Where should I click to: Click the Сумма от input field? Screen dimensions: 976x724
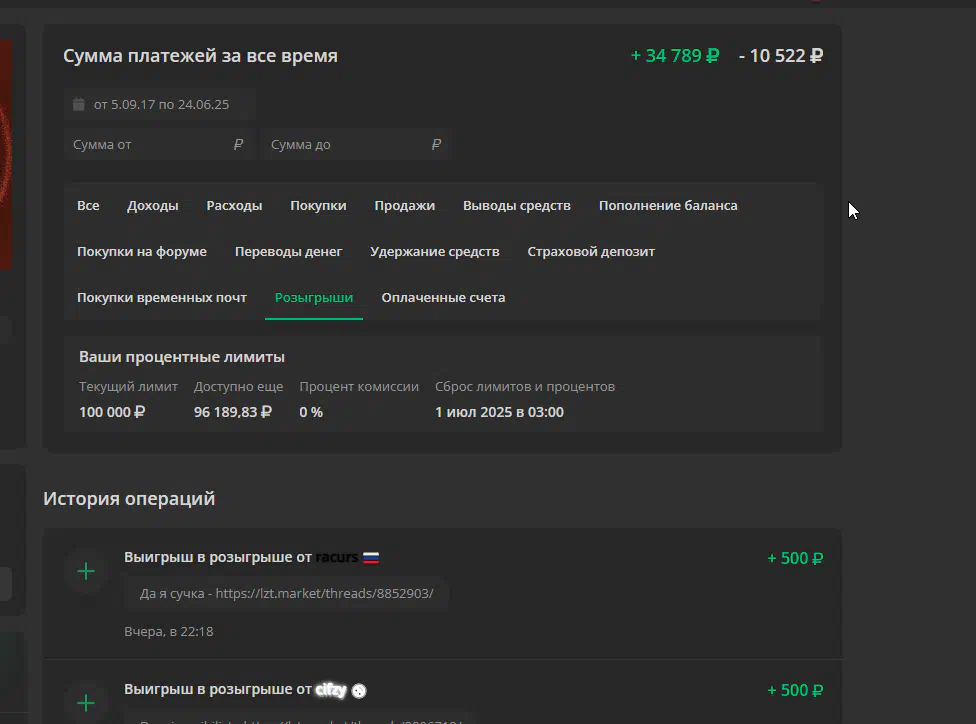click(159, 144)
